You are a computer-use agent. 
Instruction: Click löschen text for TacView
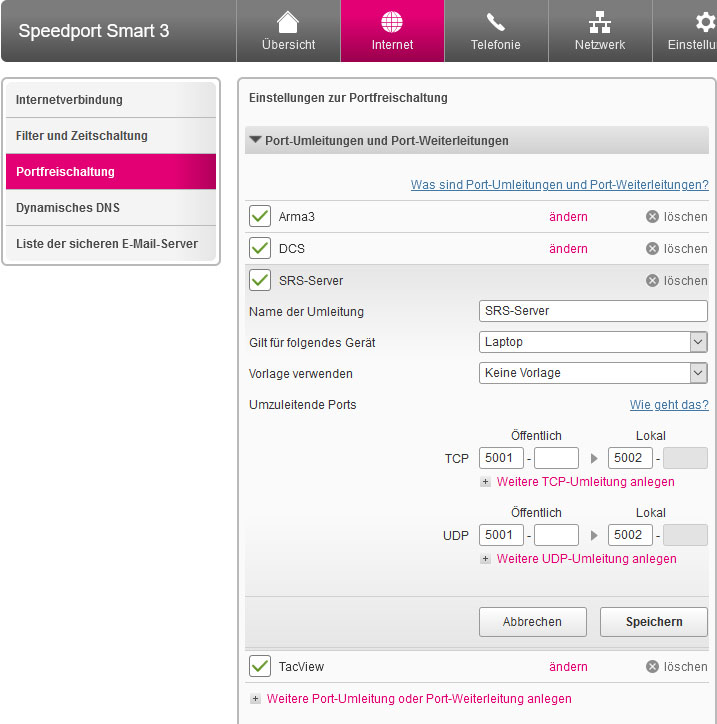(x=685, y=666)
